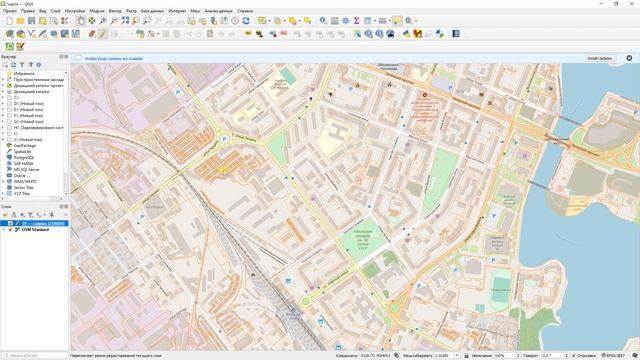Save the project with the floppy disk icon
640x360 pixels.
(x=31, y=21)
